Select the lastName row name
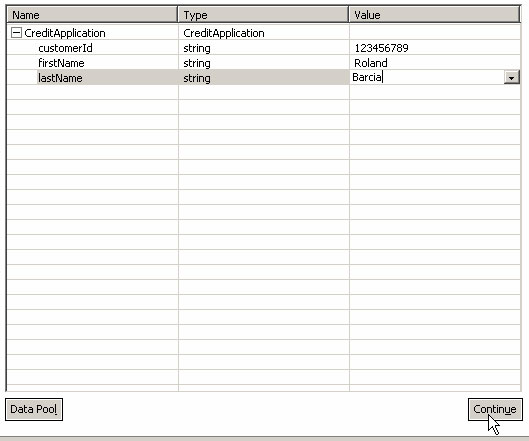Screen dimensions: 529x441 pyautogui.click(x=60, y=78)
